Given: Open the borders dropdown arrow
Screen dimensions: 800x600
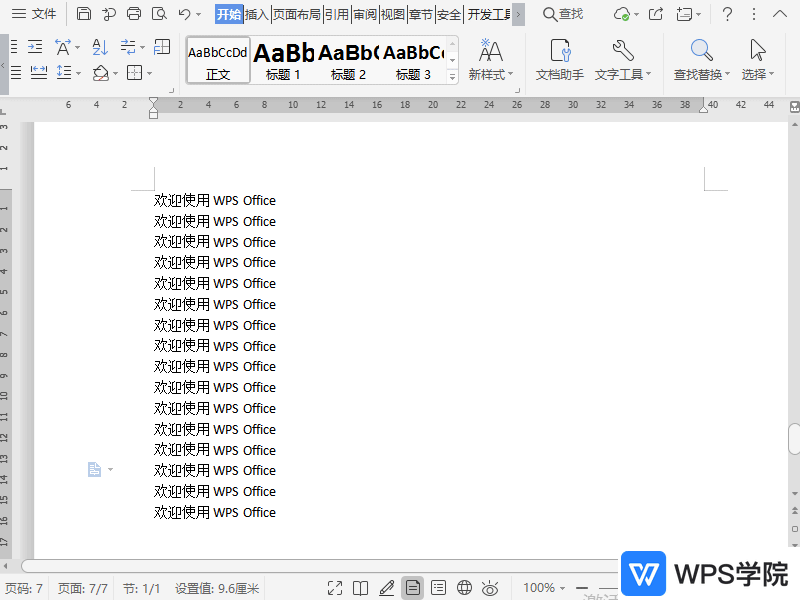Looking at the screenshot, I should click(x=149, y=73).
